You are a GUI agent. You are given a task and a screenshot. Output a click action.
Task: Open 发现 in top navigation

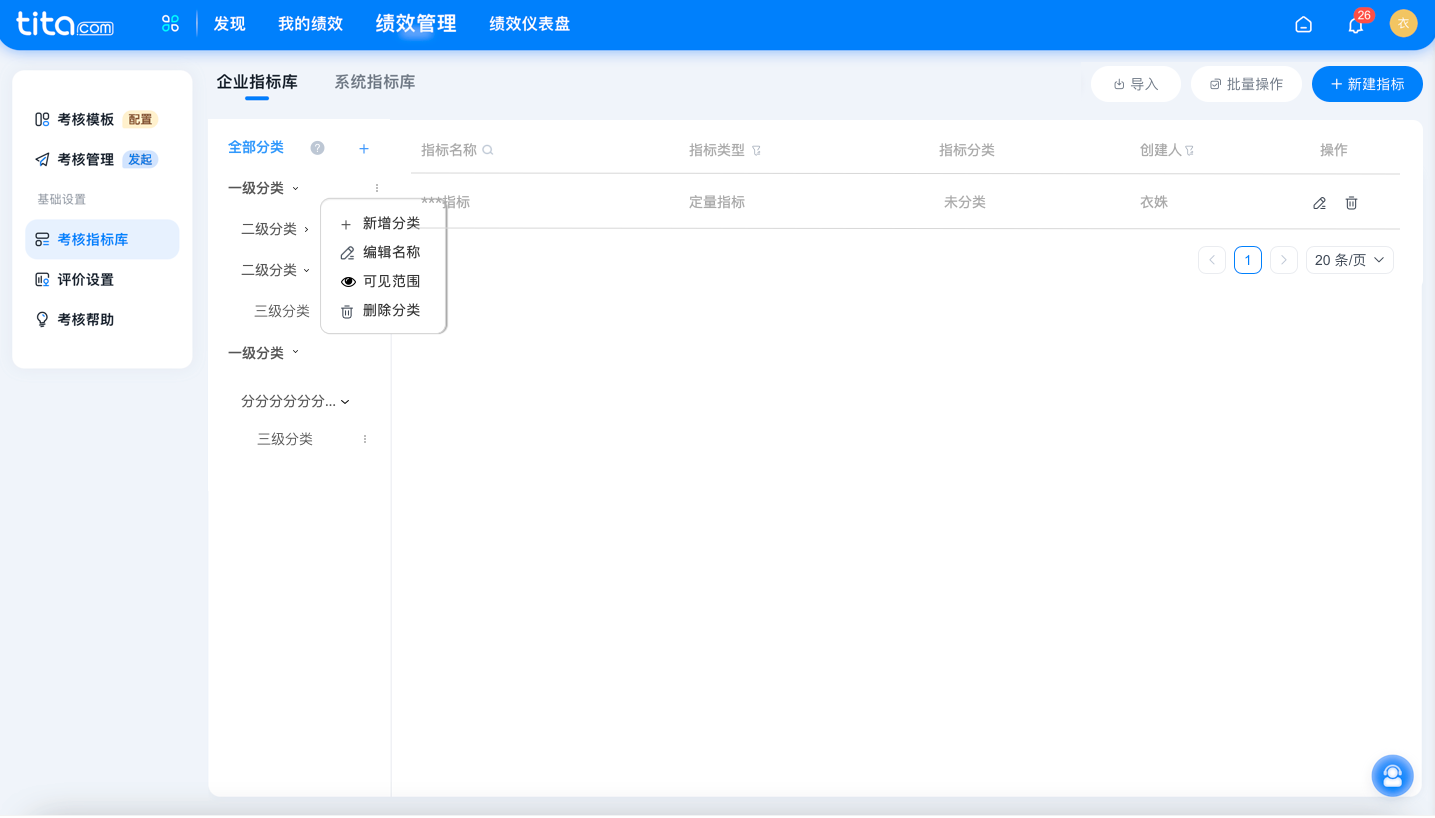click(229, 24)
